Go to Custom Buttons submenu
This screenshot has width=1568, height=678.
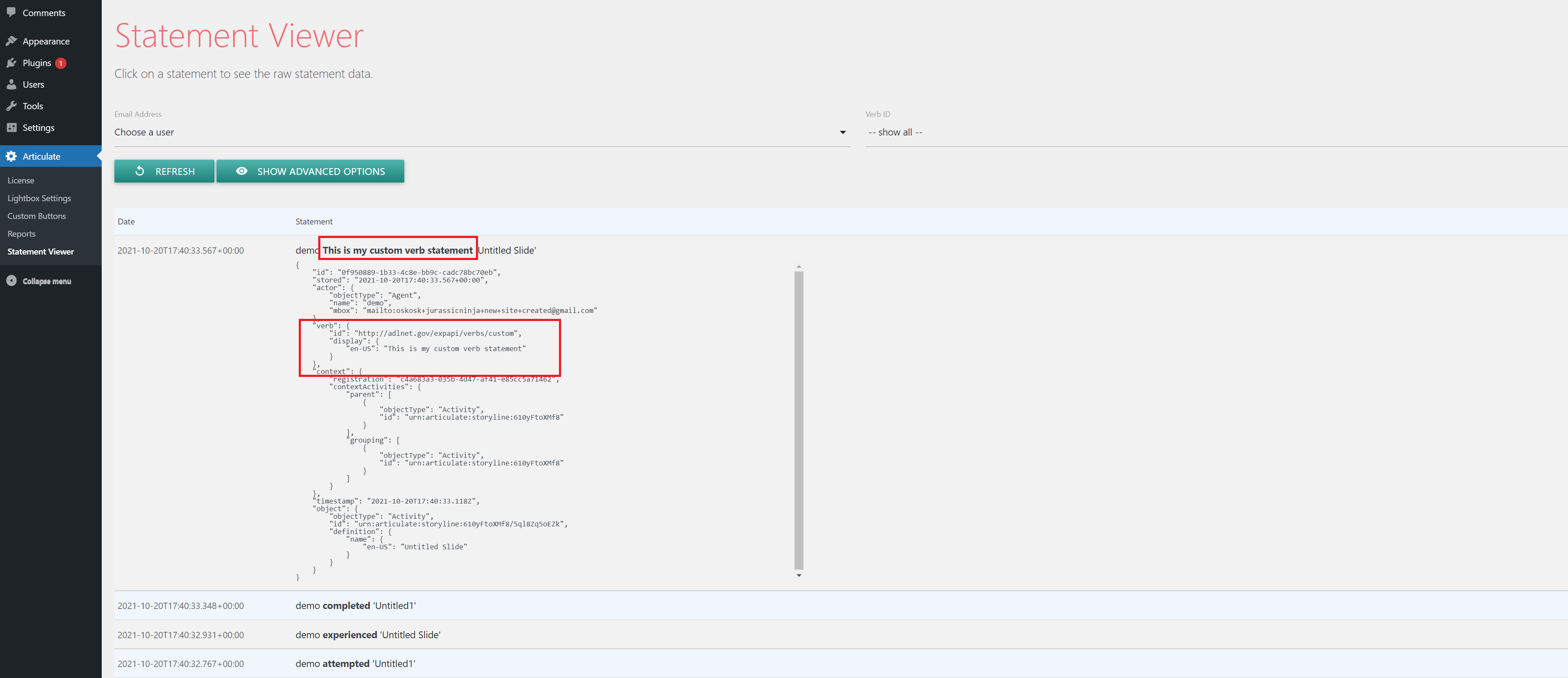point(36,216)
